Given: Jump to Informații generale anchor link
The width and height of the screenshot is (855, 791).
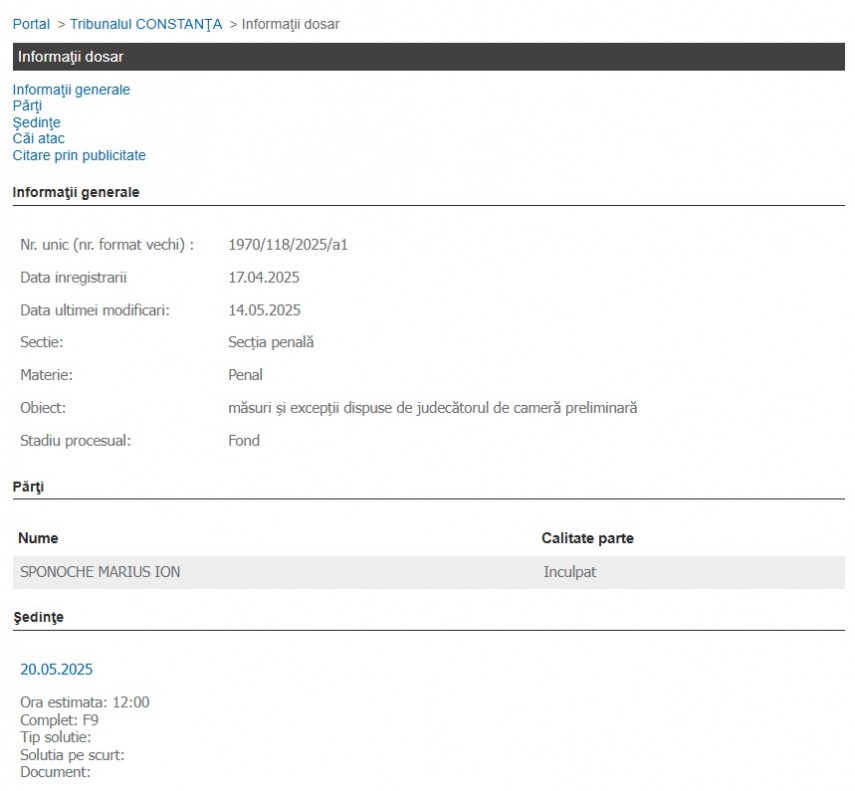Looking at the screenshot, I should click(71, 90).
